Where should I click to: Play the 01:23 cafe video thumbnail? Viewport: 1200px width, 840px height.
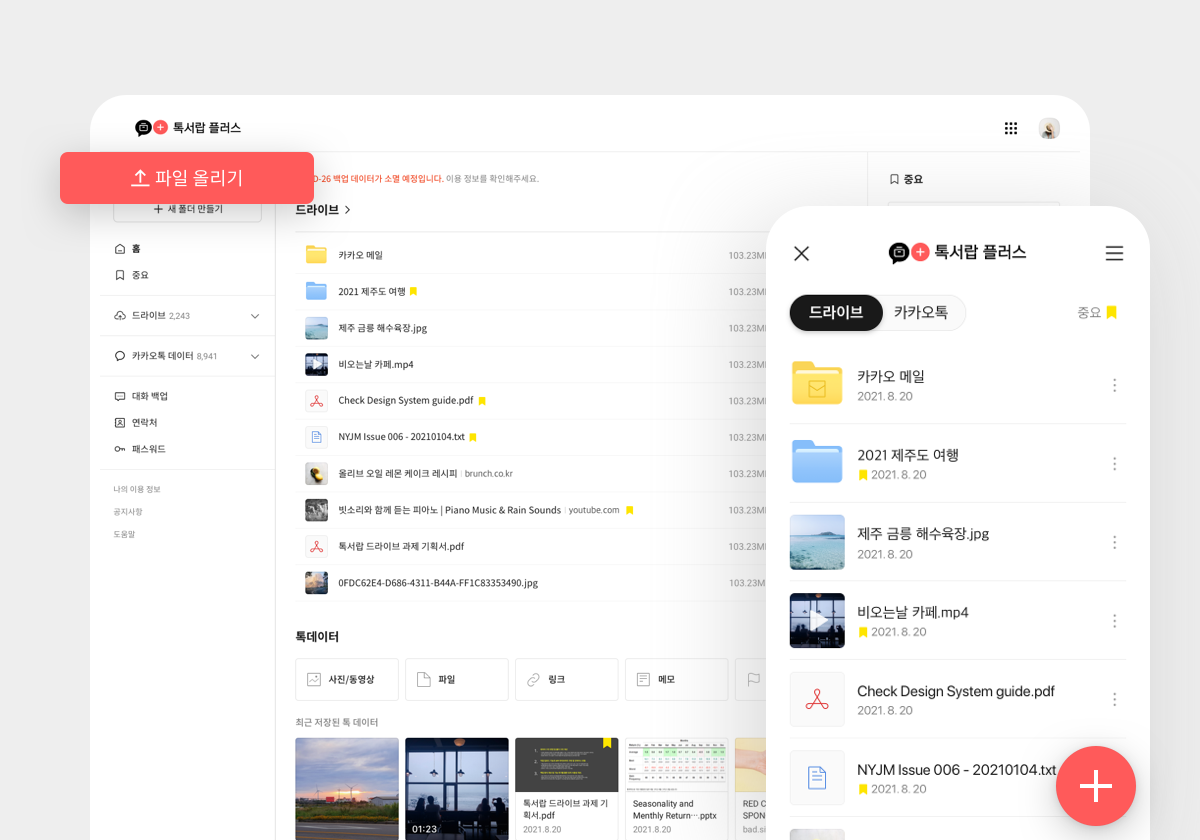(457, 789)
